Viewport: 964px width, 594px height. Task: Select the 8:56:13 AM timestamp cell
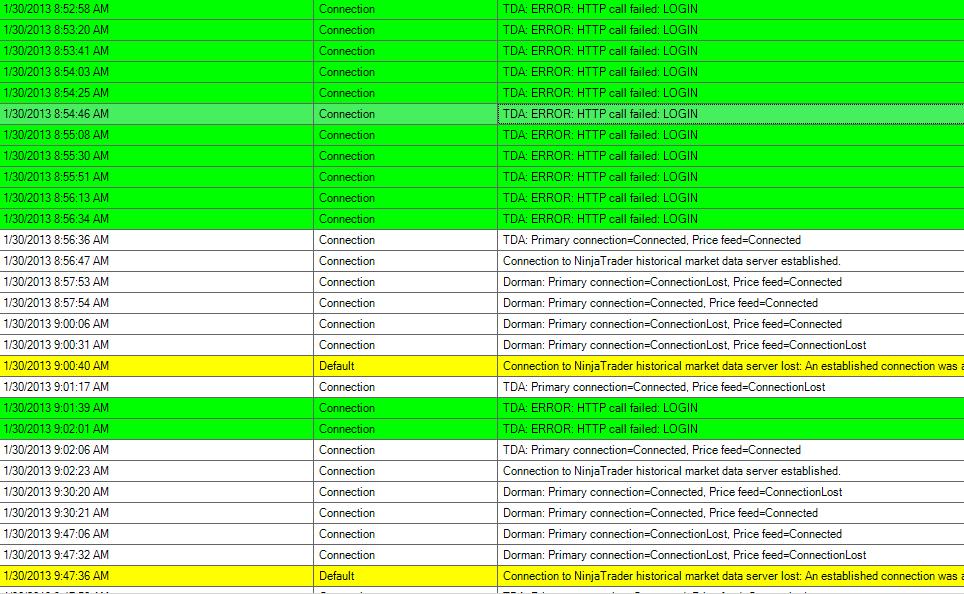[x=156, y=197]
